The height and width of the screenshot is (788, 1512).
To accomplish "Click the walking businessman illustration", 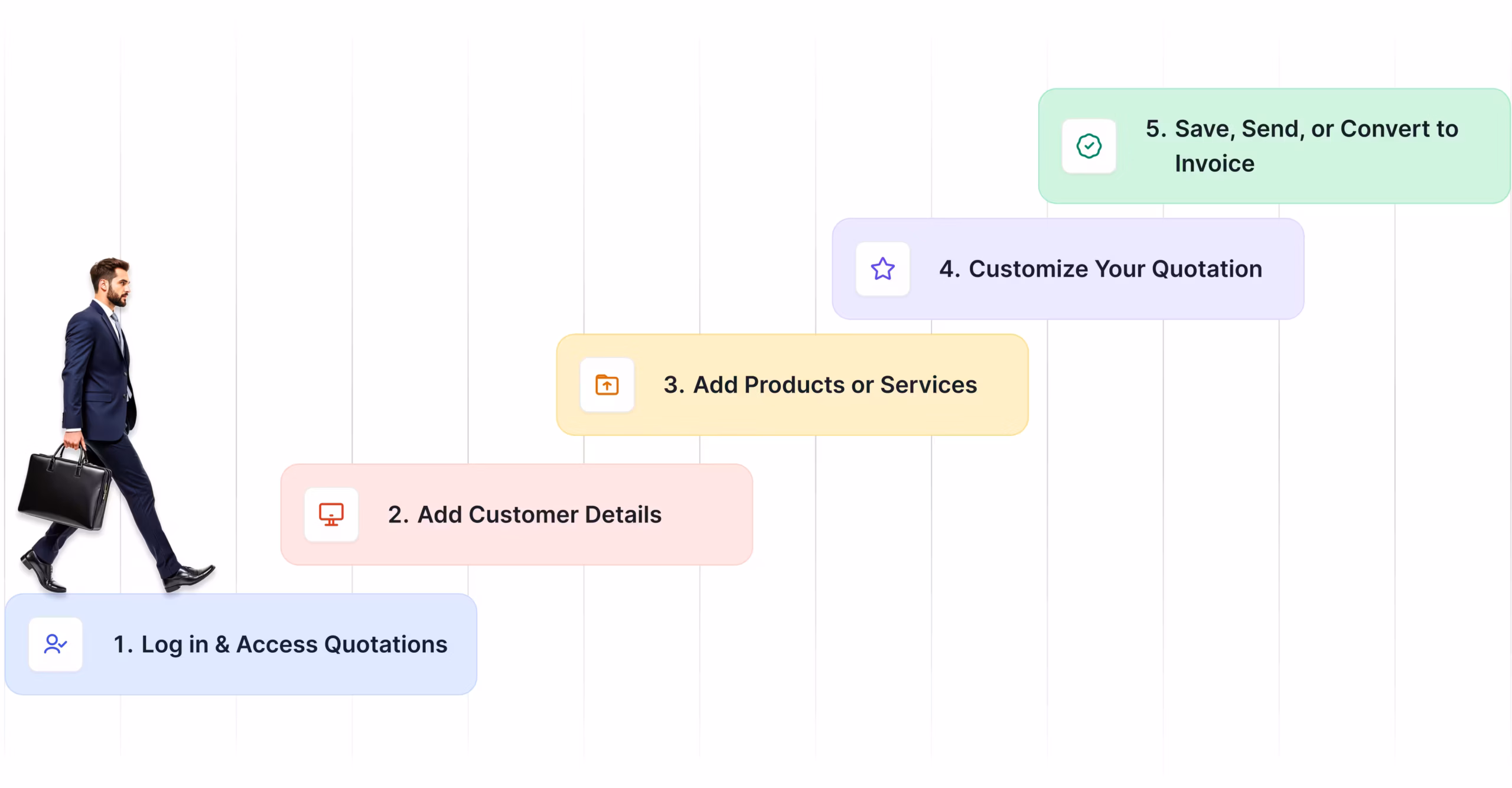I will pos(116,425).
